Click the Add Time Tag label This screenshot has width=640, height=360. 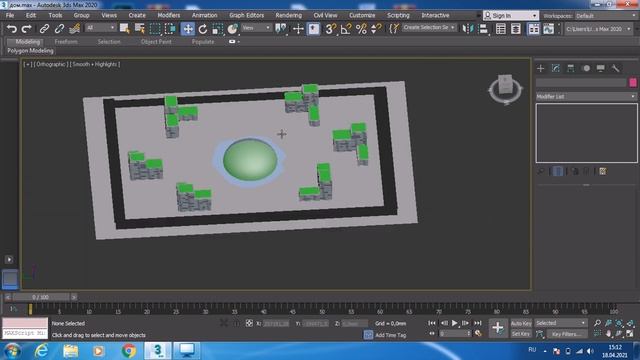(x=391, y=335)
